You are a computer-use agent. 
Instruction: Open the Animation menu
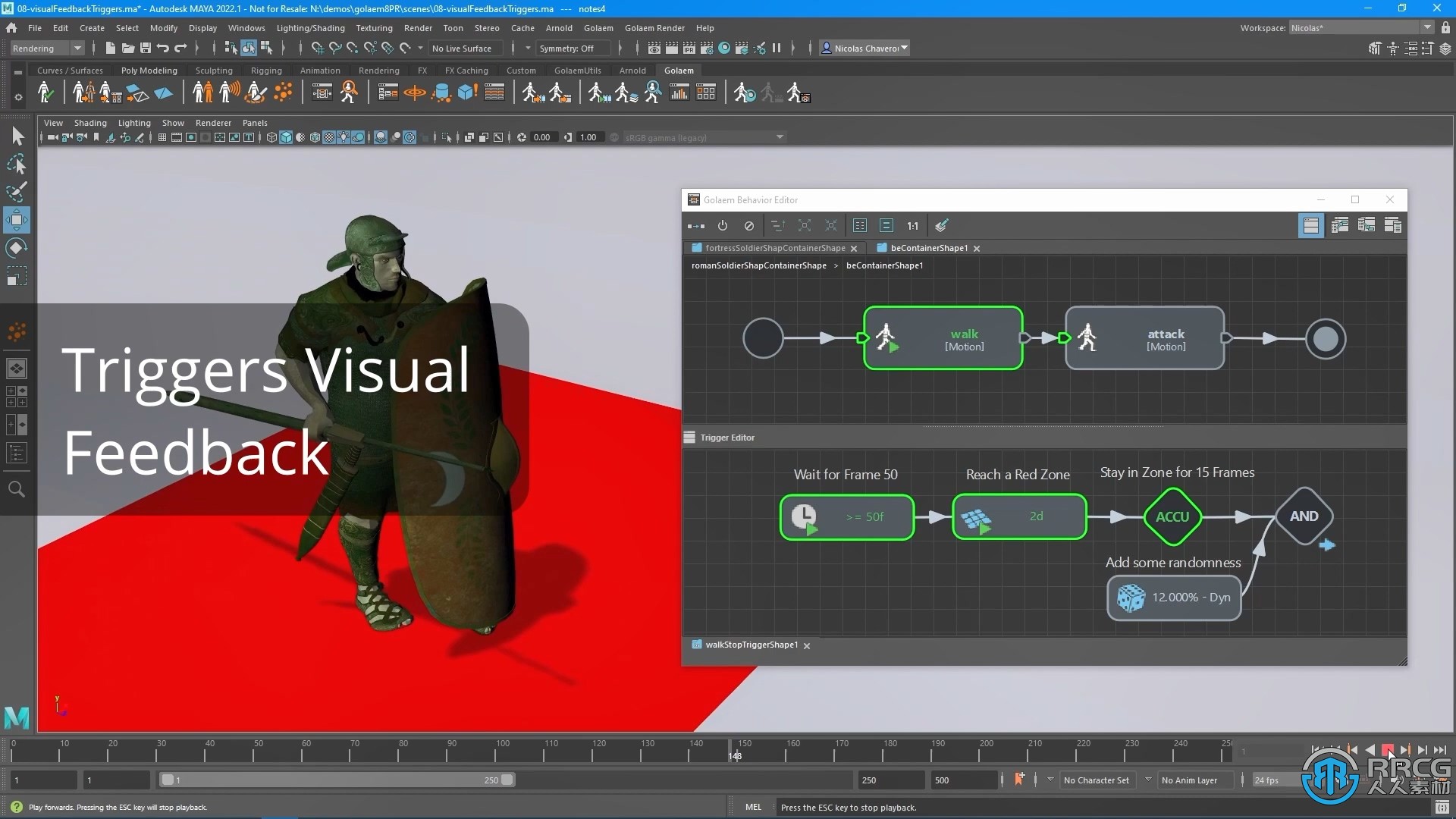tap(319, 69)
